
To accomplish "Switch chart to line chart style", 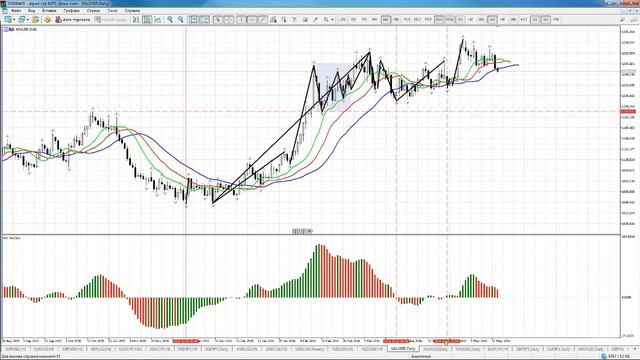I will pyautogui.click(x=158, y=20).
